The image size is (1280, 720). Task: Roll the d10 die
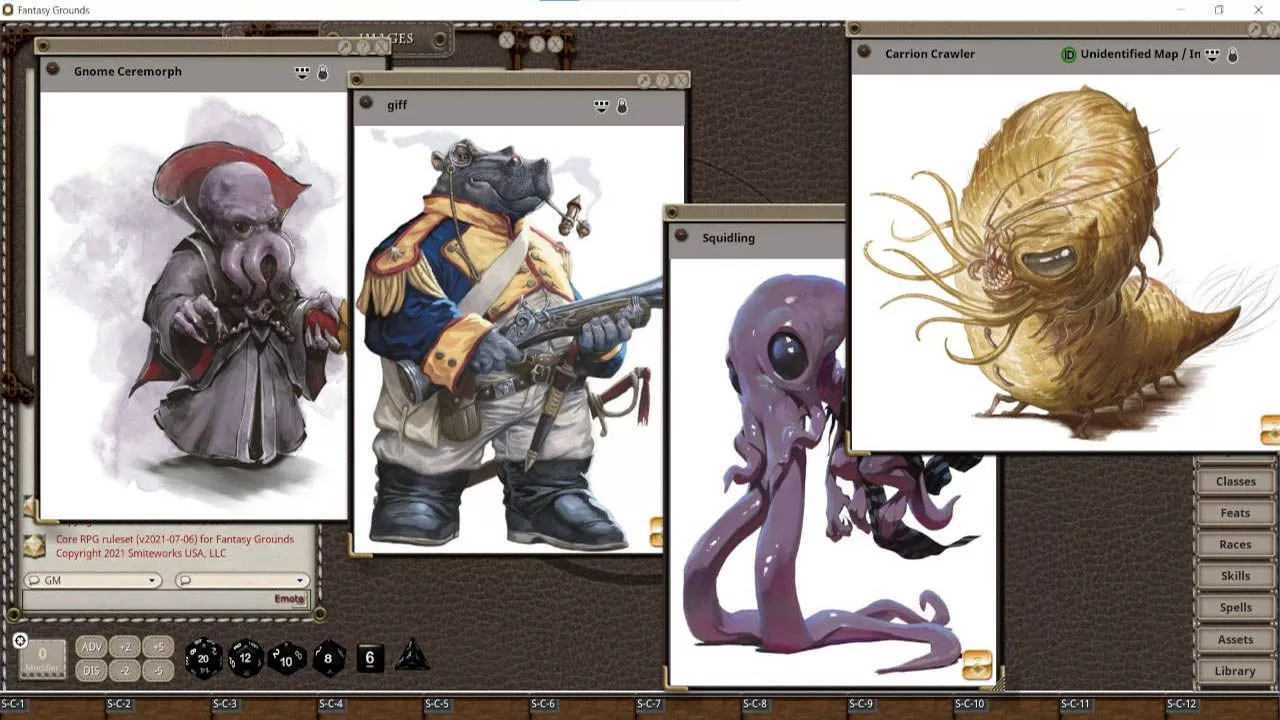coord(286,658)
